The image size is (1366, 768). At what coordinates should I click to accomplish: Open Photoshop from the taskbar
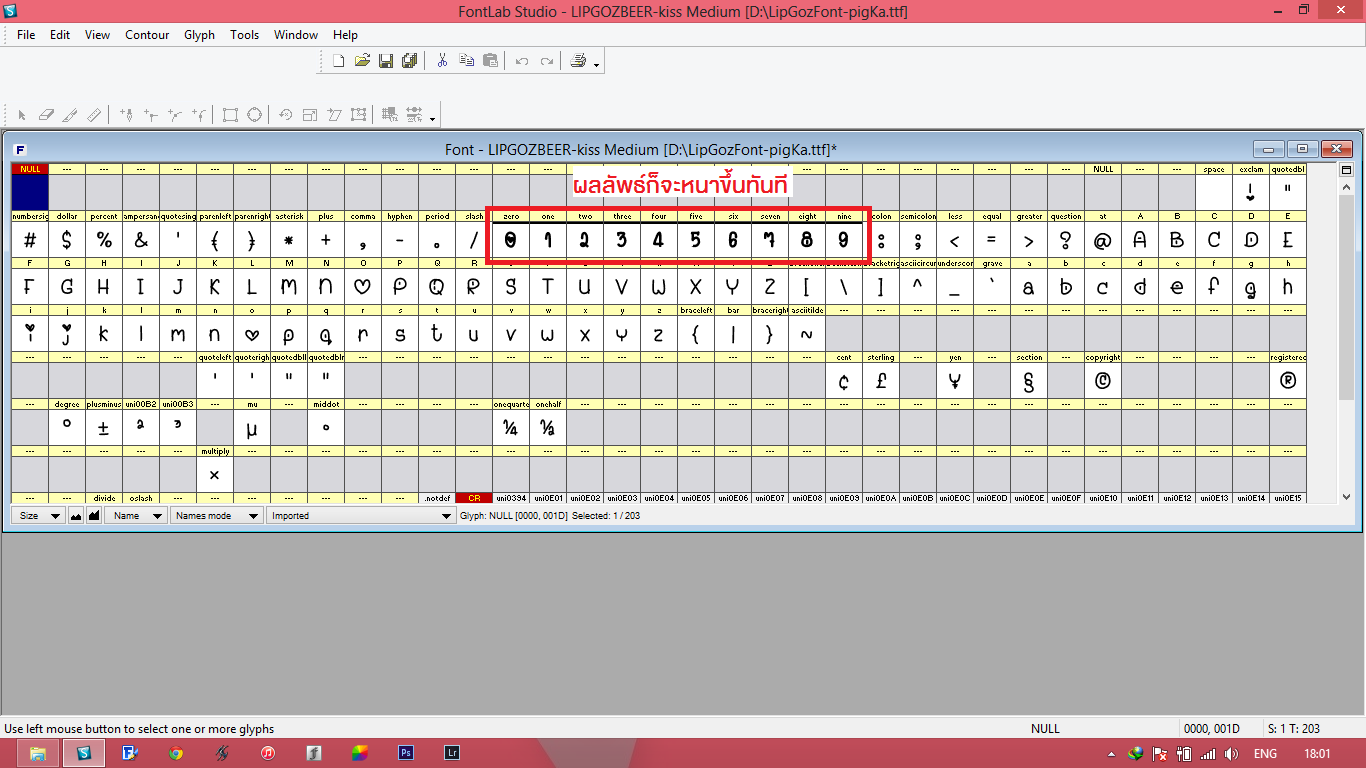click(406, 753)
